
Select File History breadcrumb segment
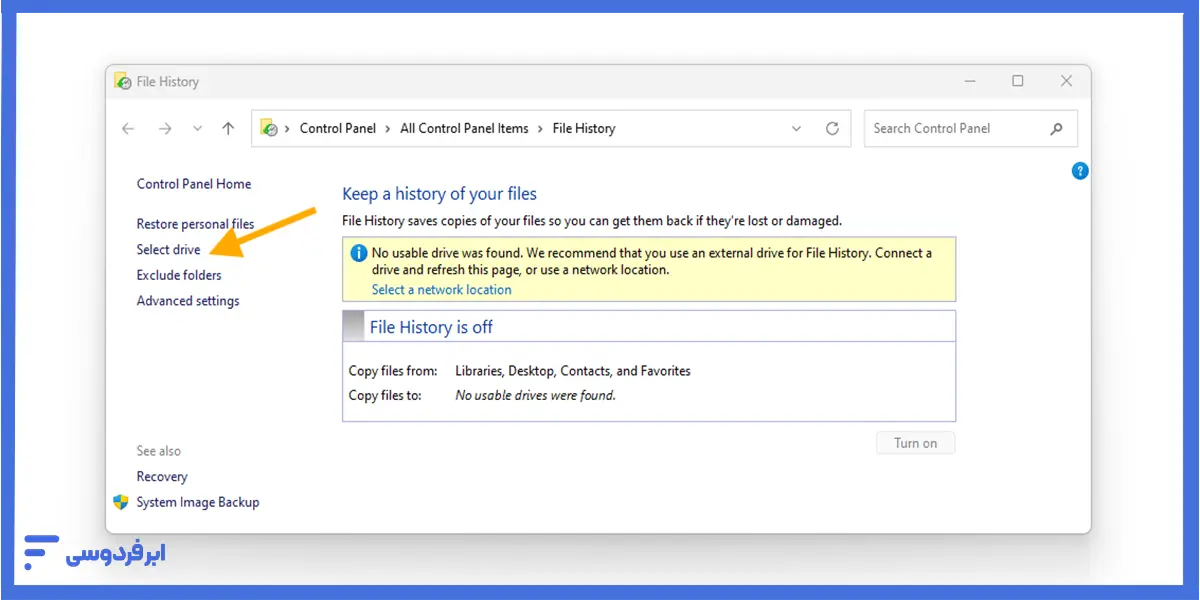pos(584,128)
